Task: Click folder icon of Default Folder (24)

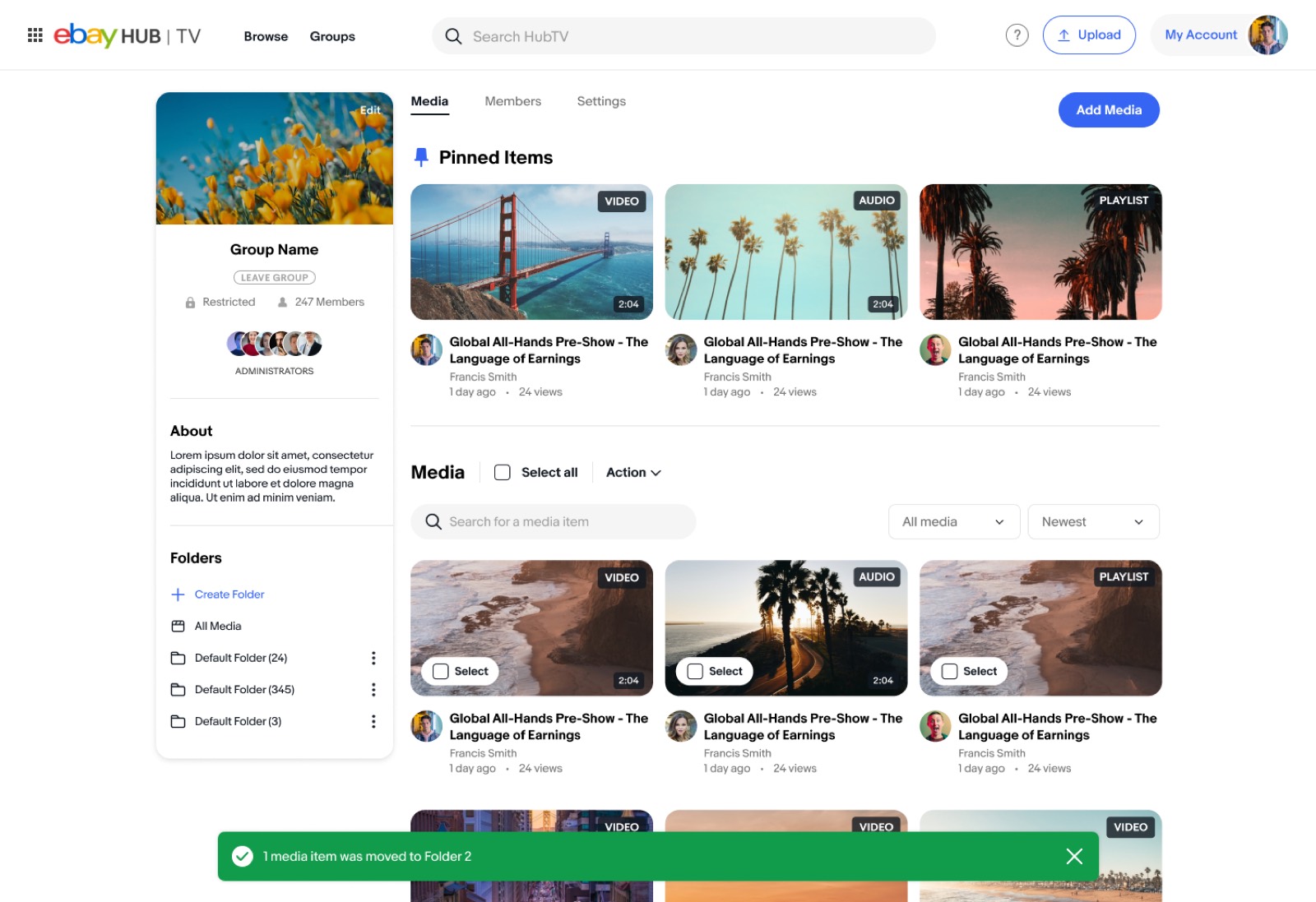Action: pyautogui.click(x=178, y=658)
